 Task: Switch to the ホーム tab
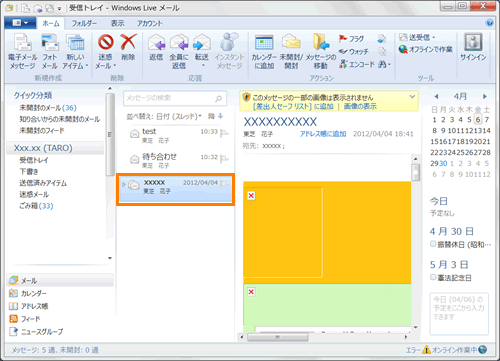(x=51, y=23)
